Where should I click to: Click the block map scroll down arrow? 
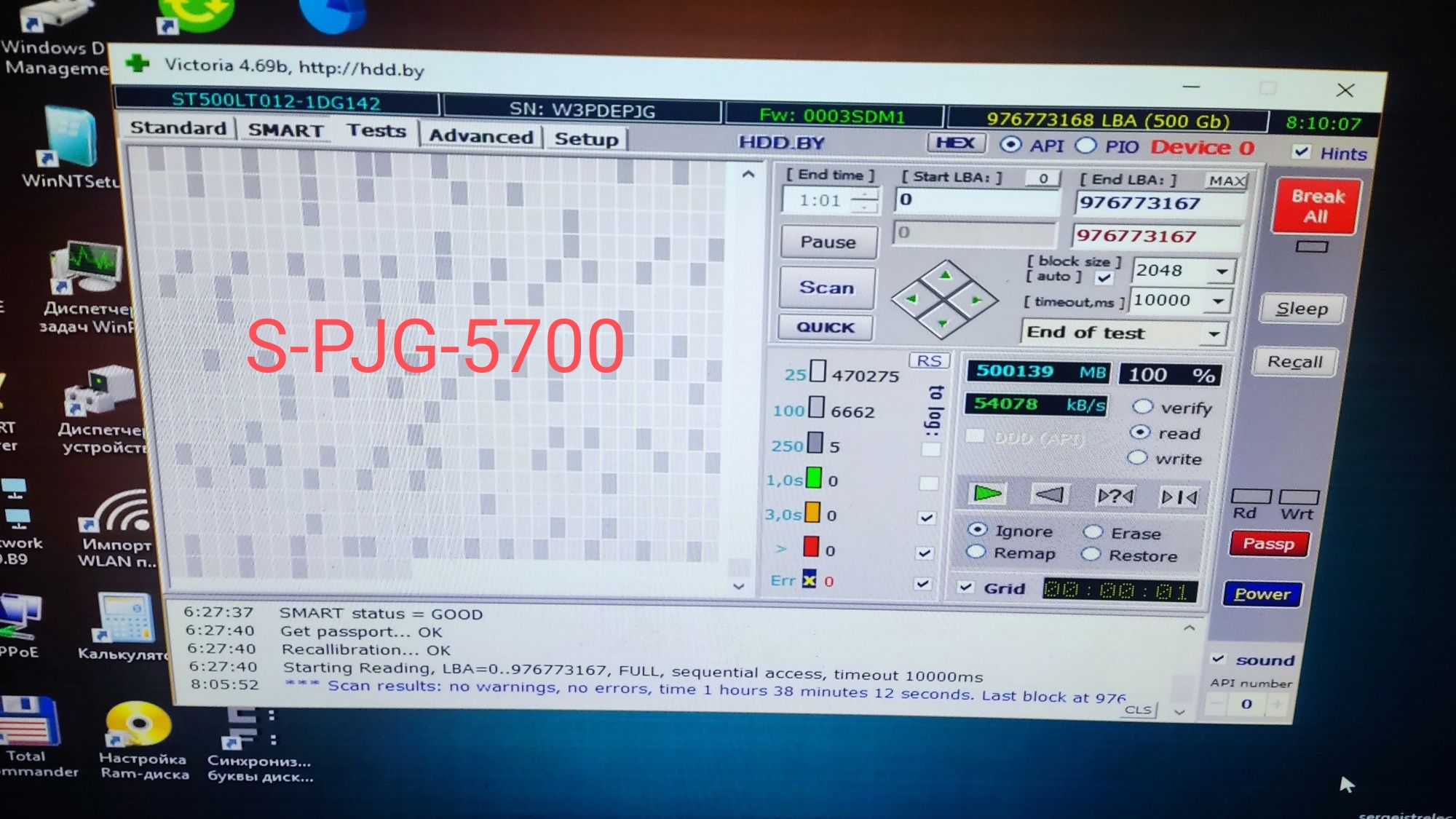[x=738, y=586]
